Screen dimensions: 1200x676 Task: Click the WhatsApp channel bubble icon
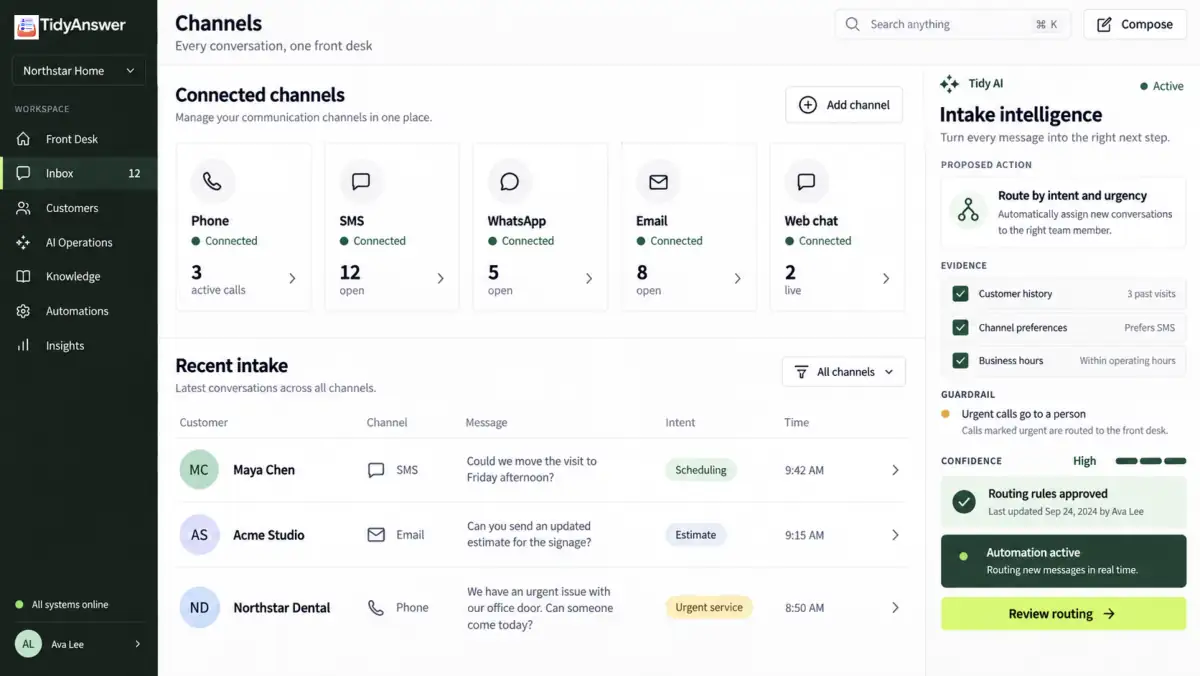coord(509,182)
